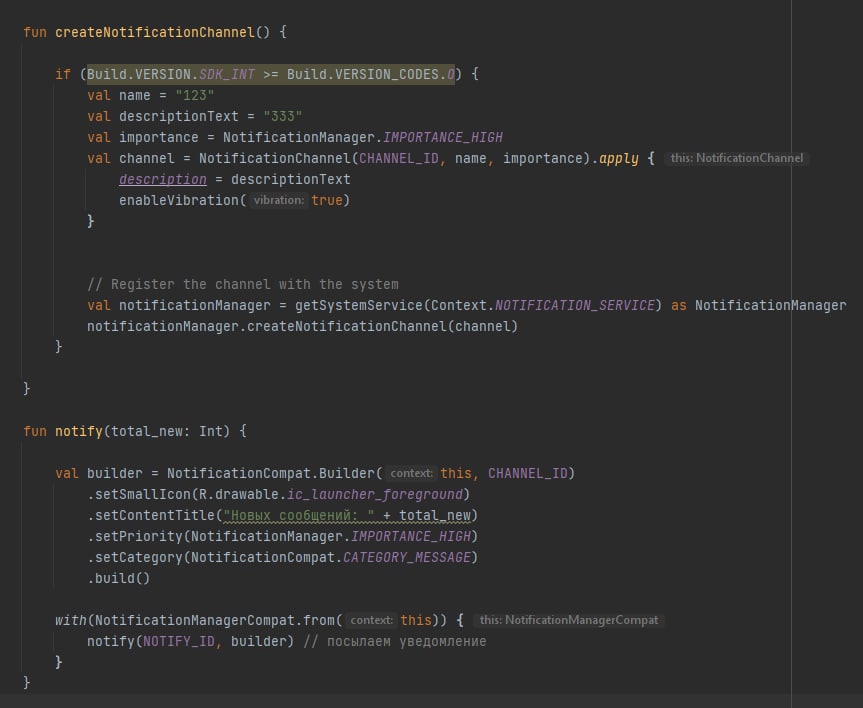Click NOTIFY_ID in the notify call

[x=179, y=641]
